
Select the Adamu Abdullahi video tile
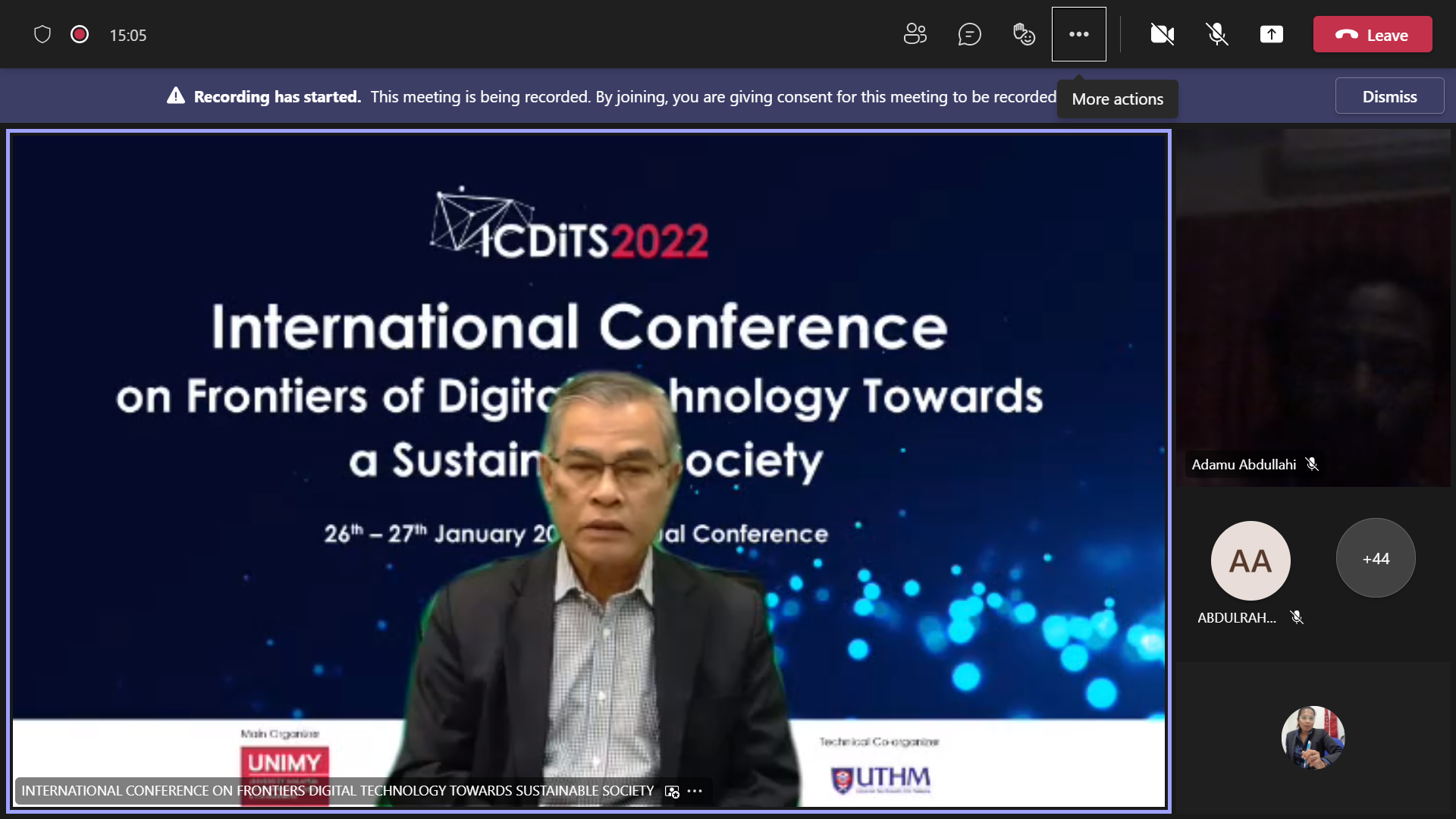(x=1313, y=307)
